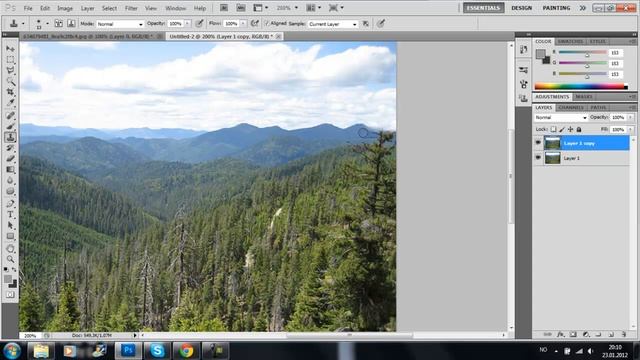This screenshot has width=640, height=360.
Task: Toggle the Aligned checkbox
Action: (267, 24)
